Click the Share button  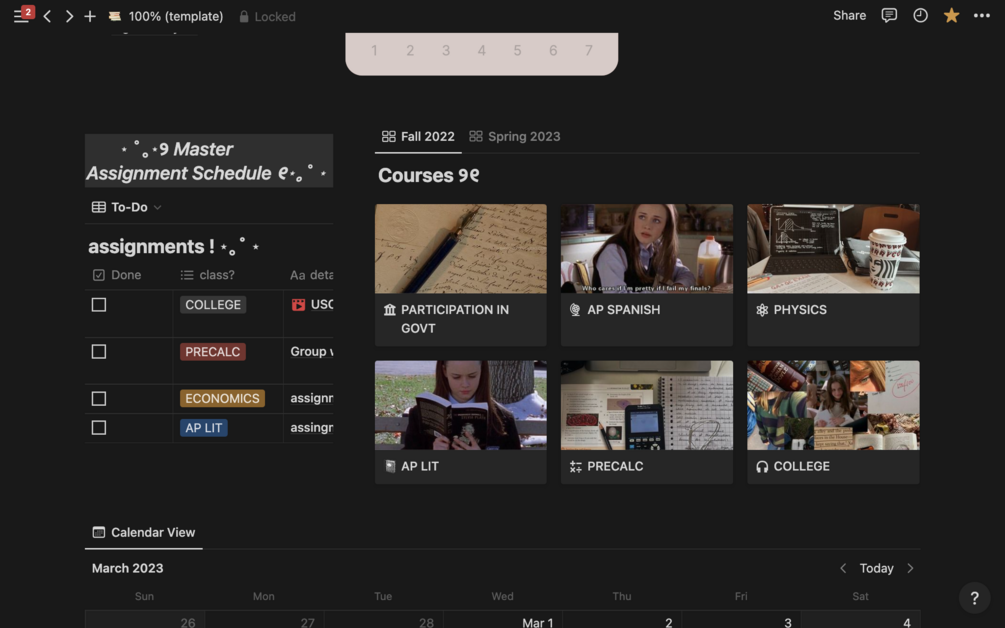click(x=849, y=15)
